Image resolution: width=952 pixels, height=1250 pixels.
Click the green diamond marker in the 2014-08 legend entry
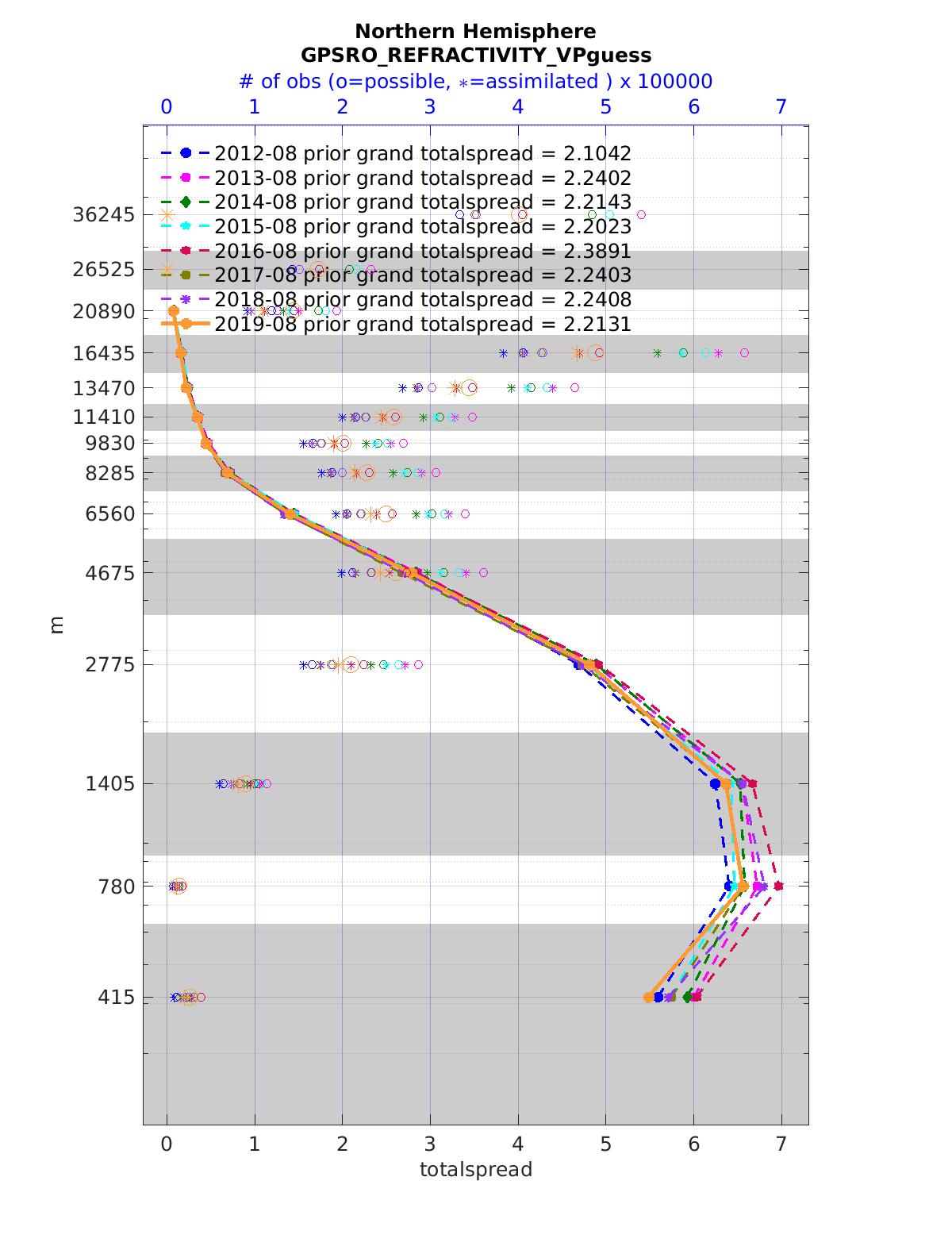[x=186, y=202]
